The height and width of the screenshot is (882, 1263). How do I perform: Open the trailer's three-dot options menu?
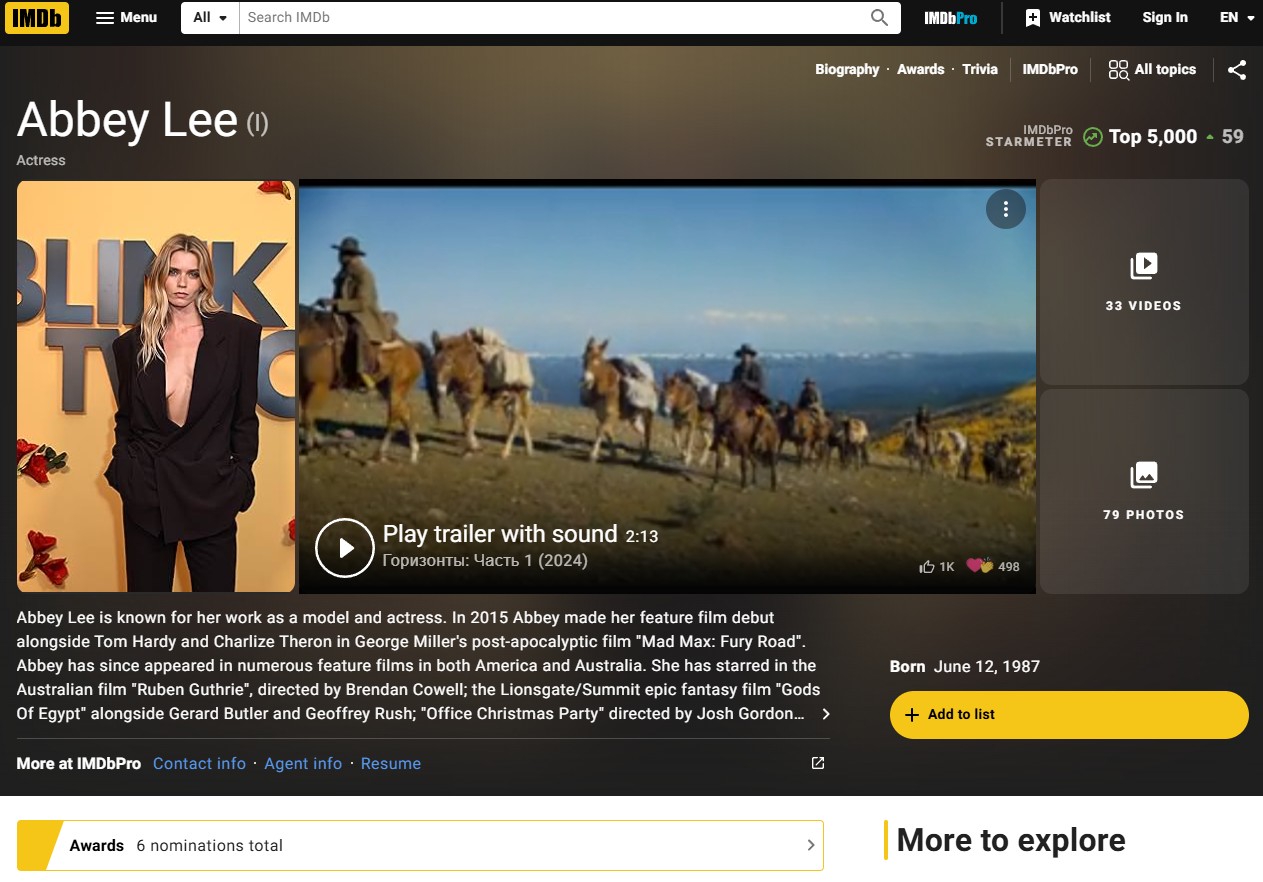tap(1006, 209)
